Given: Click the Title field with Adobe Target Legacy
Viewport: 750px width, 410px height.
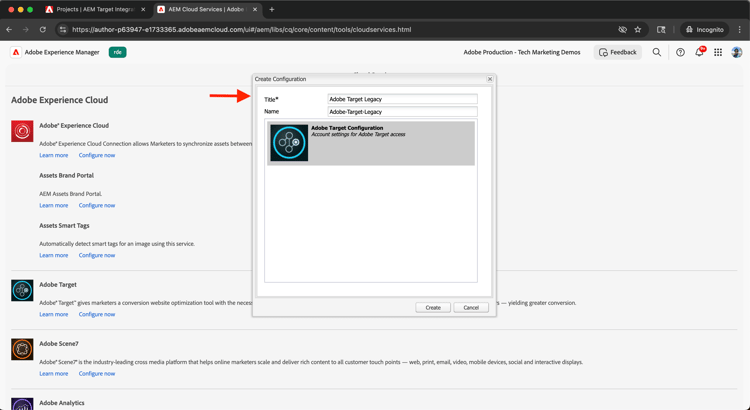Looking at the screenshot, I should [x=402, y=99].
